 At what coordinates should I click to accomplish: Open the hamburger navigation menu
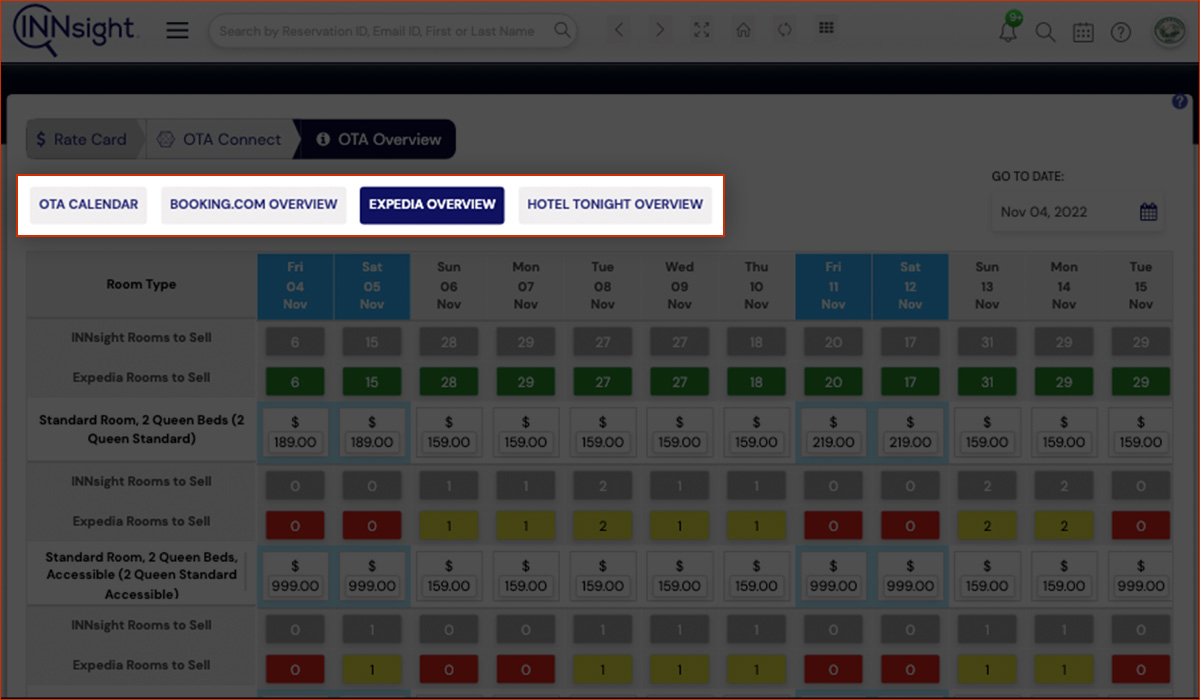pos(177,30)
